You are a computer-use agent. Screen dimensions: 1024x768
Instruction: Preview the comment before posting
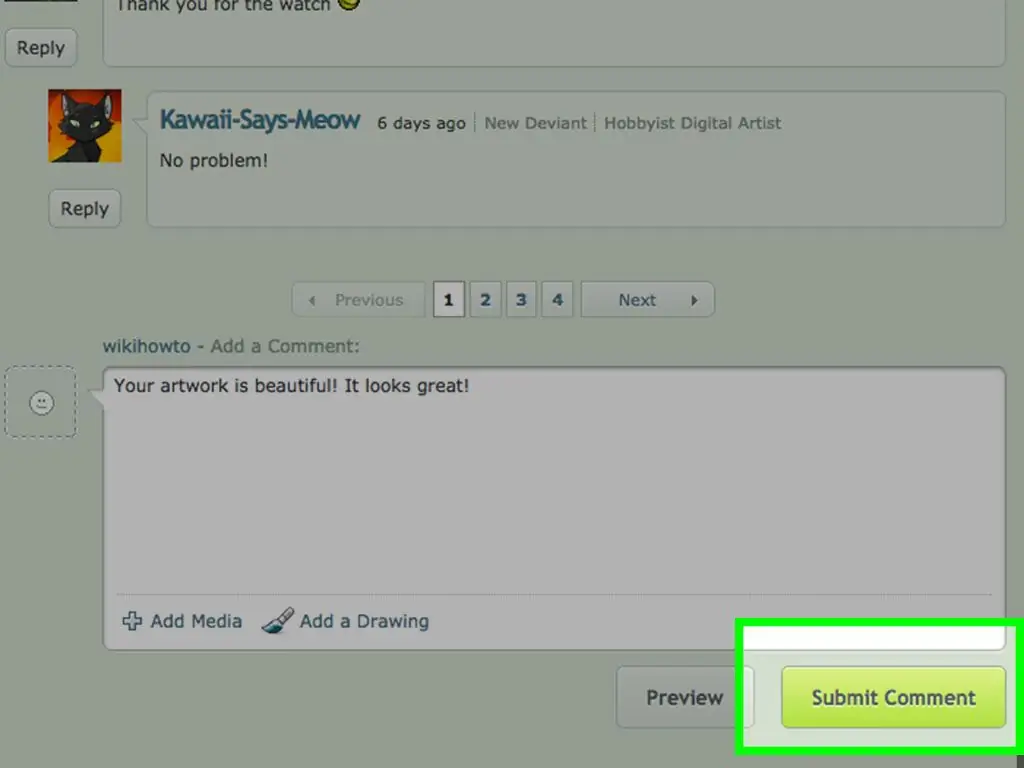(x=684, y=697)
